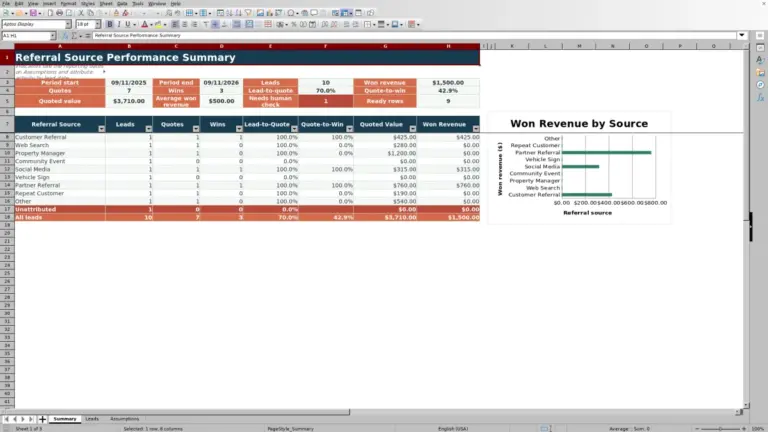Click the Center horizontally icon
The image size is (768, 432).
[x=185, y=24]
